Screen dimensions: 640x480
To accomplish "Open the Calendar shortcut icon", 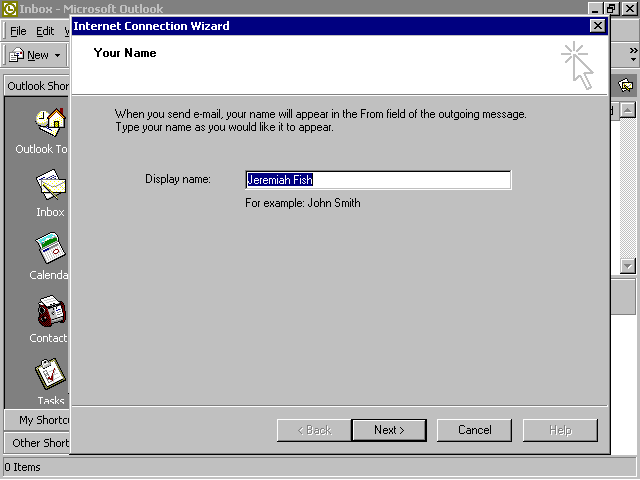I will click(51, 247).
